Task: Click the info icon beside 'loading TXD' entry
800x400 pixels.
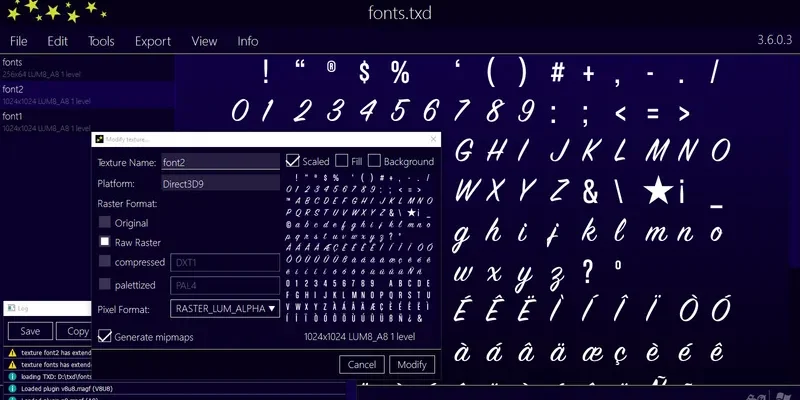Action: pos(12,377)
